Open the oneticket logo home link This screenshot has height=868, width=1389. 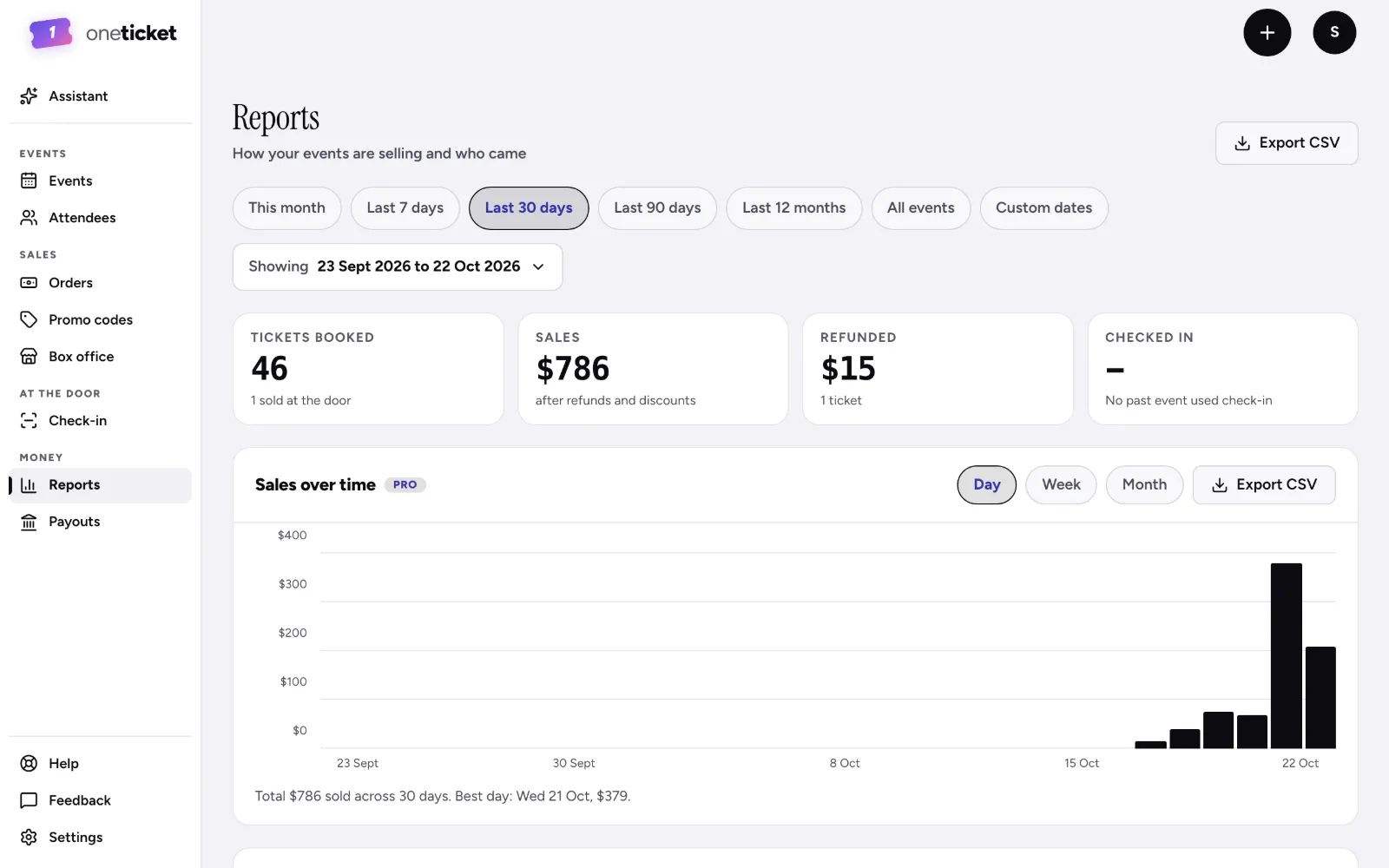coord(102,33)
